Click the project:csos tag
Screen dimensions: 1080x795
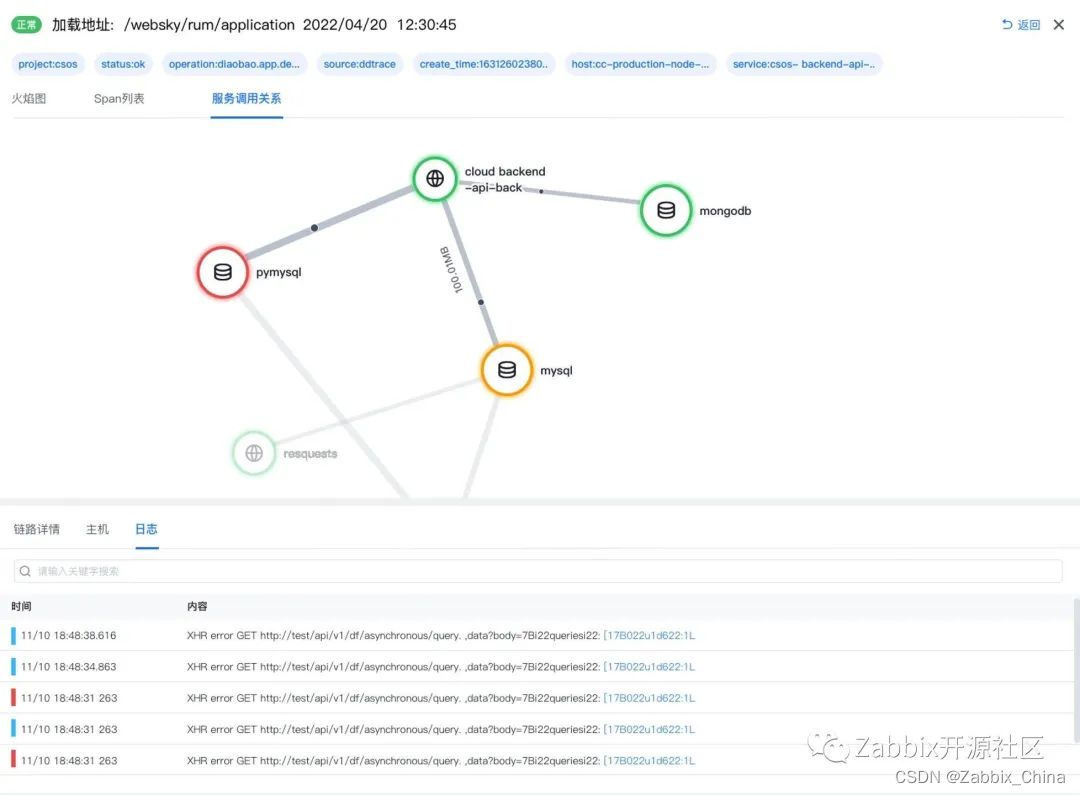(48, 64)
